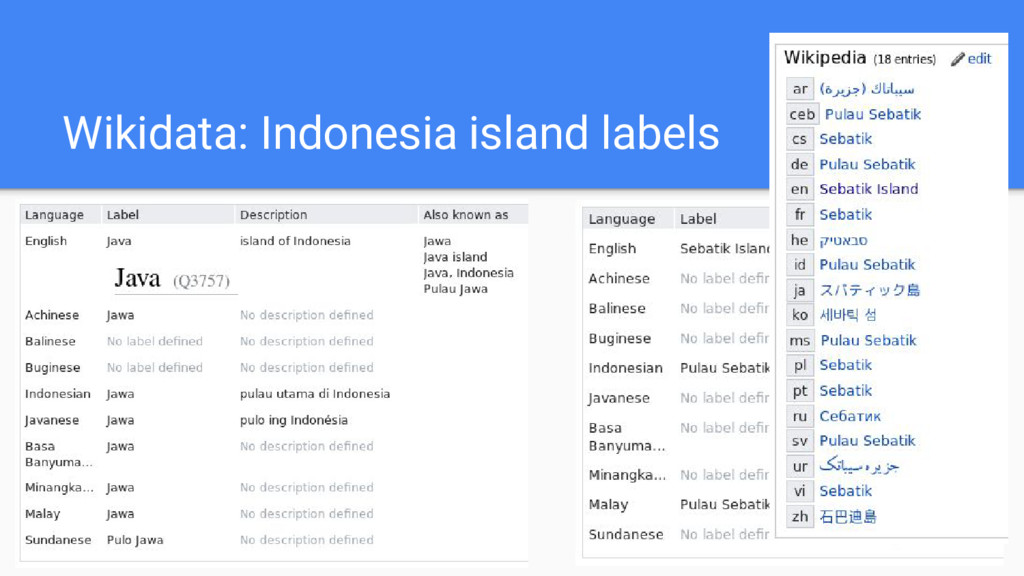Click 'Pulau Sebatik' in Sebatik Malay row

tap(724, 505)
